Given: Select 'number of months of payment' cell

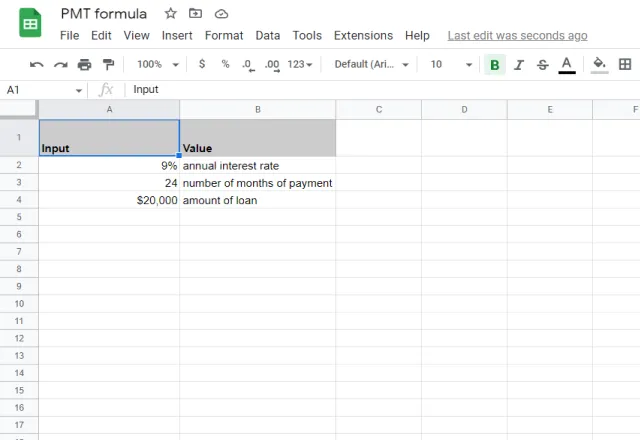Looking at the screenshot, I should [258, 182].
